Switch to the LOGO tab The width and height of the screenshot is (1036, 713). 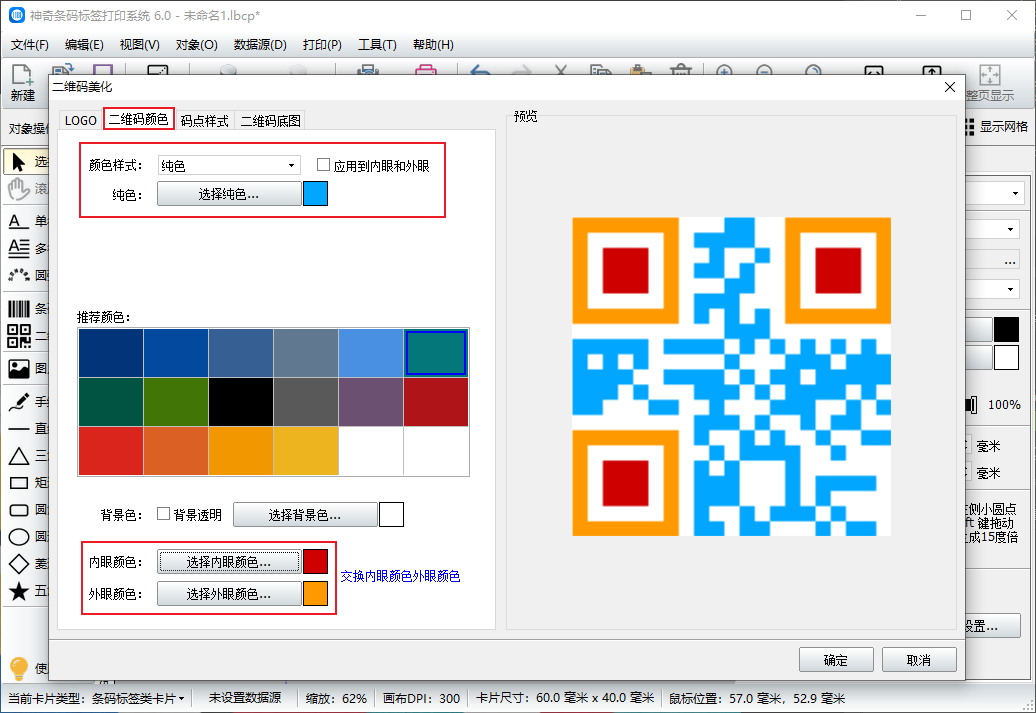tap(81, 120)
